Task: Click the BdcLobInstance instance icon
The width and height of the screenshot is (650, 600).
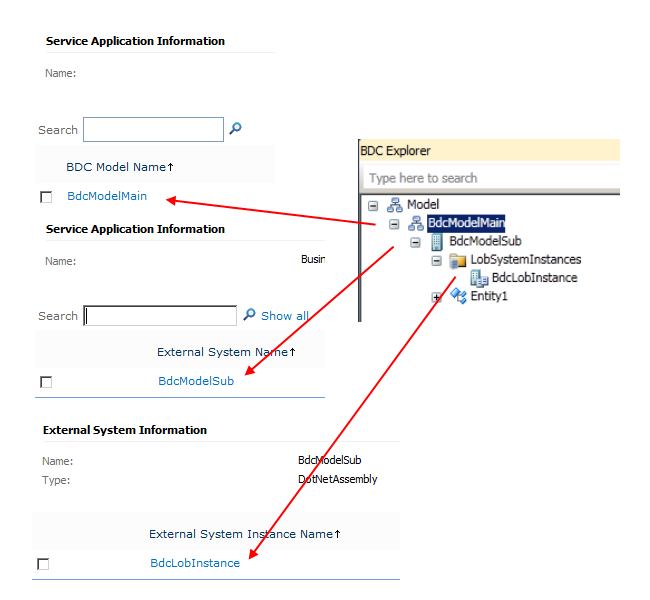Action: 479,278
